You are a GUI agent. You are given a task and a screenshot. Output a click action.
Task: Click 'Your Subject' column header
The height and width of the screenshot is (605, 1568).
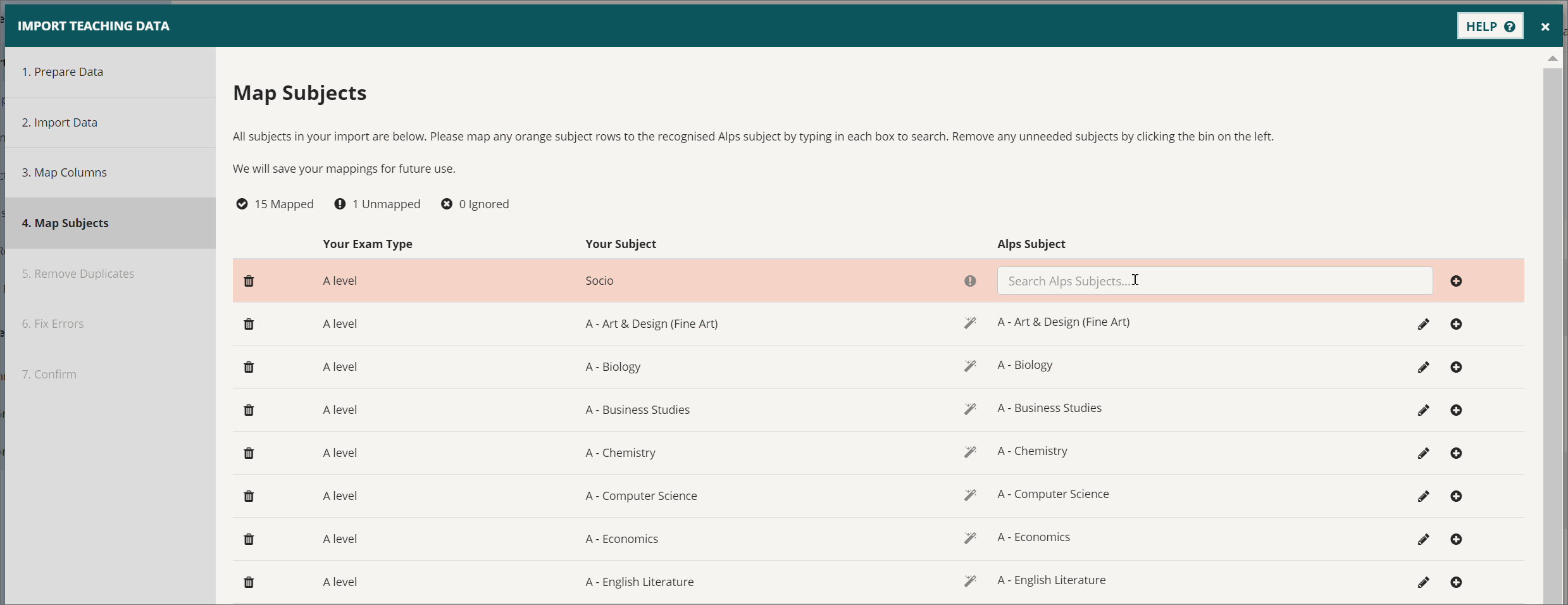pos(621,244)
